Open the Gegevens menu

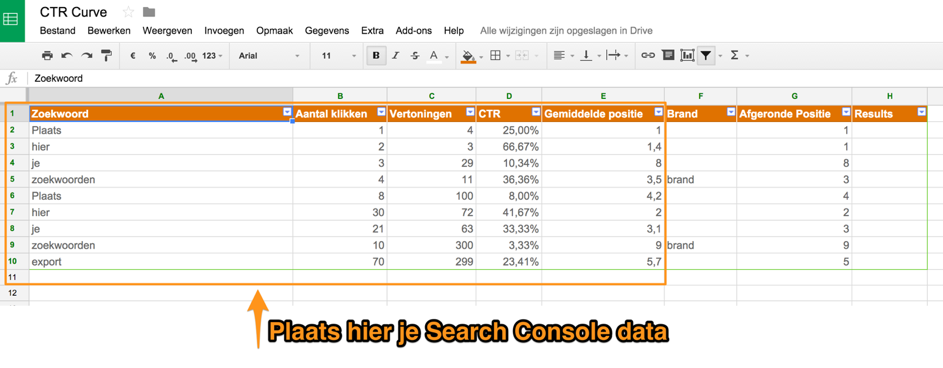[x=327, y=31]
